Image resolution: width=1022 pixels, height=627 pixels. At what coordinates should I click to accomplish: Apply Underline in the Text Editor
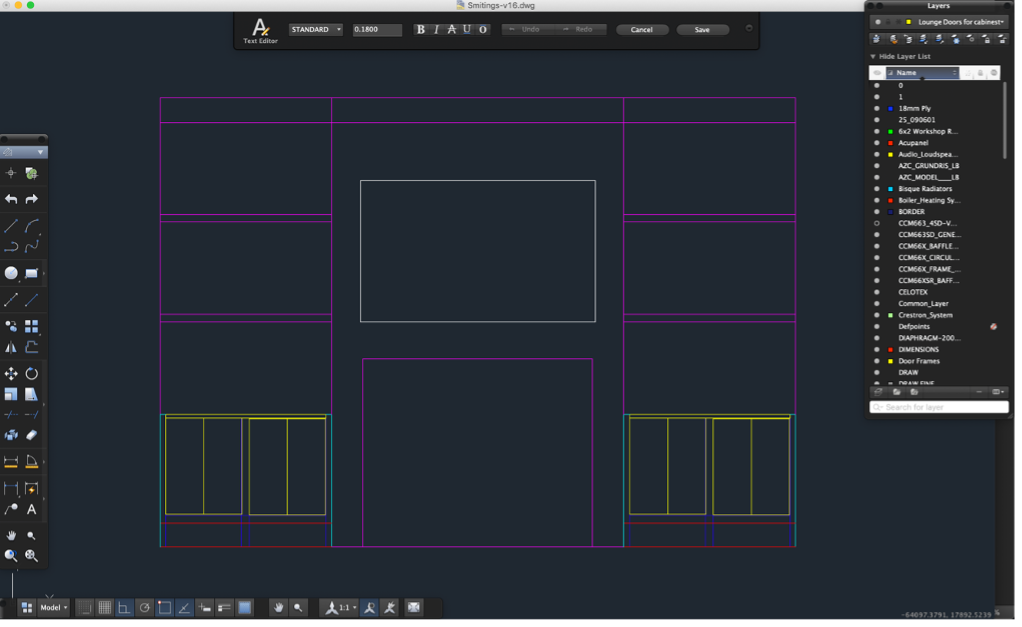467,29
